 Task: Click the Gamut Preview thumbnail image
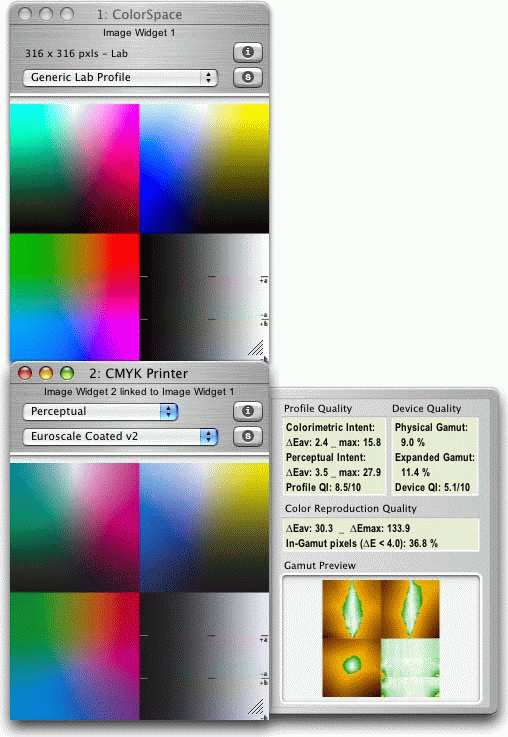[x=381, y=638]
